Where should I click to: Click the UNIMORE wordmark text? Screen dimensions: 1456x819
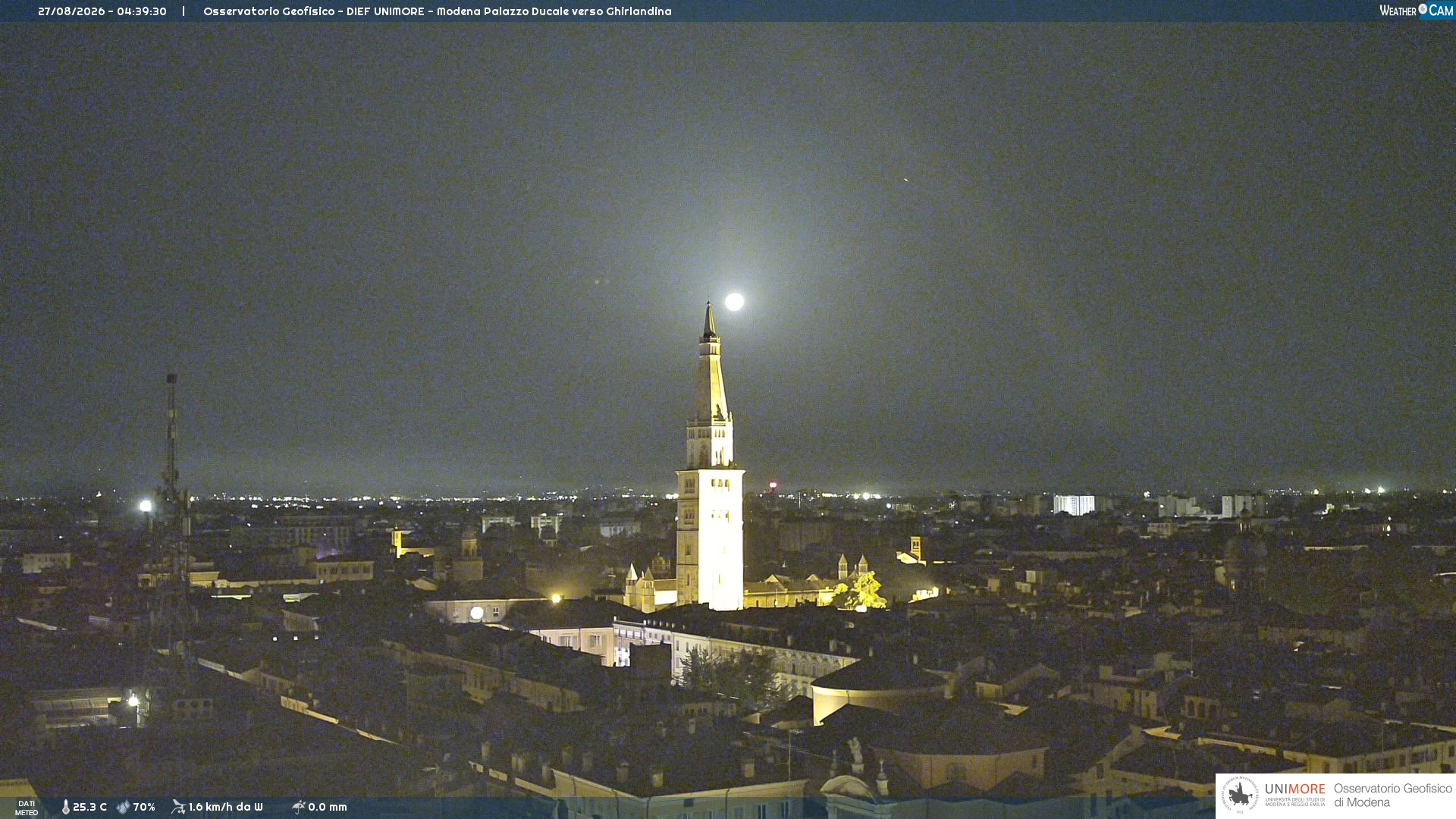coord(1295,789)
